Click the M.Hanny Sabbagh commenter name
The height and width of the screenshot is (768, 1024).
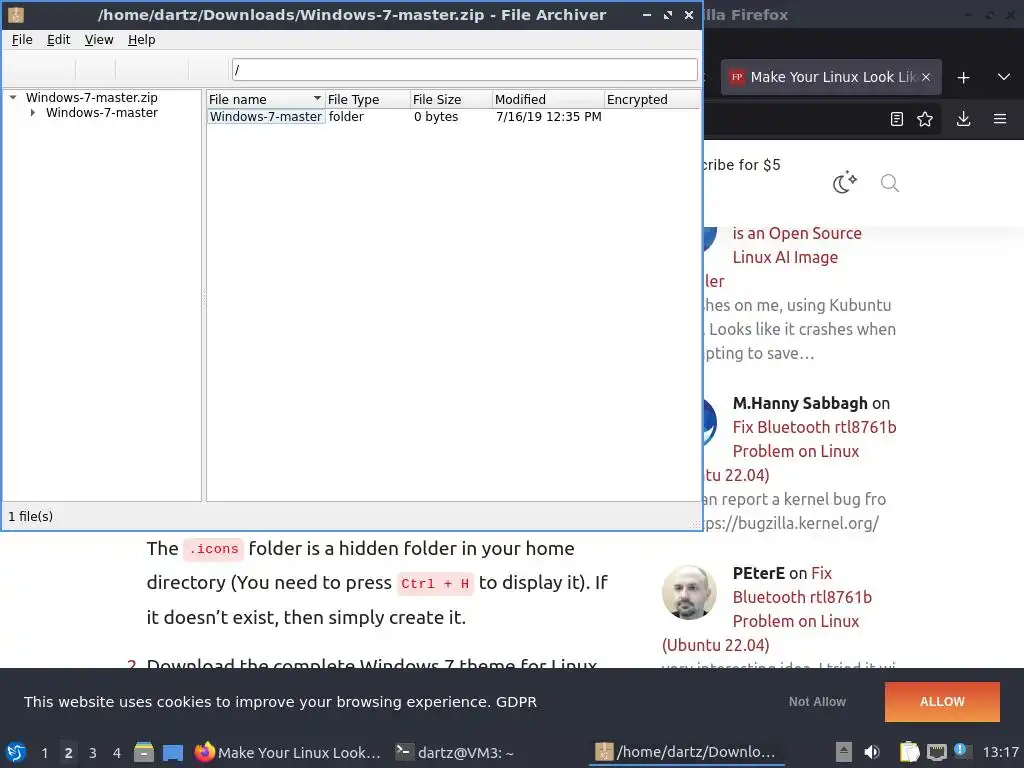point(800,403)
